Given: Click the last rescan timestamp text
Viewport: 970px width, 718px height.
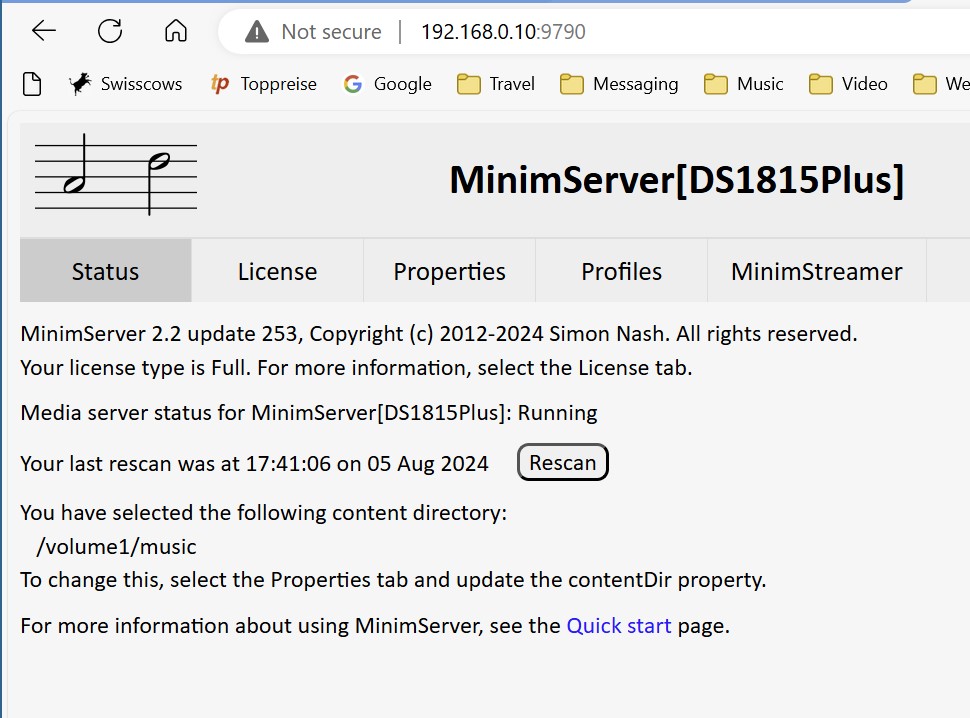Looking at the screenshot, I should click(254, 464).
